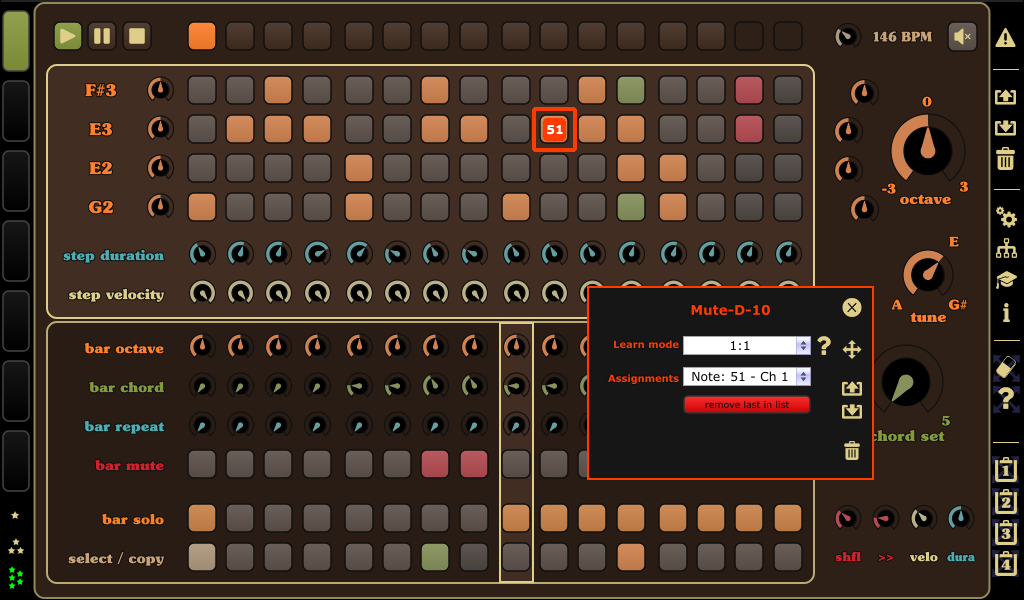This screenshot has width=1024, height=600.
Task: Click the green select / copy button
Action: (435, 557)
